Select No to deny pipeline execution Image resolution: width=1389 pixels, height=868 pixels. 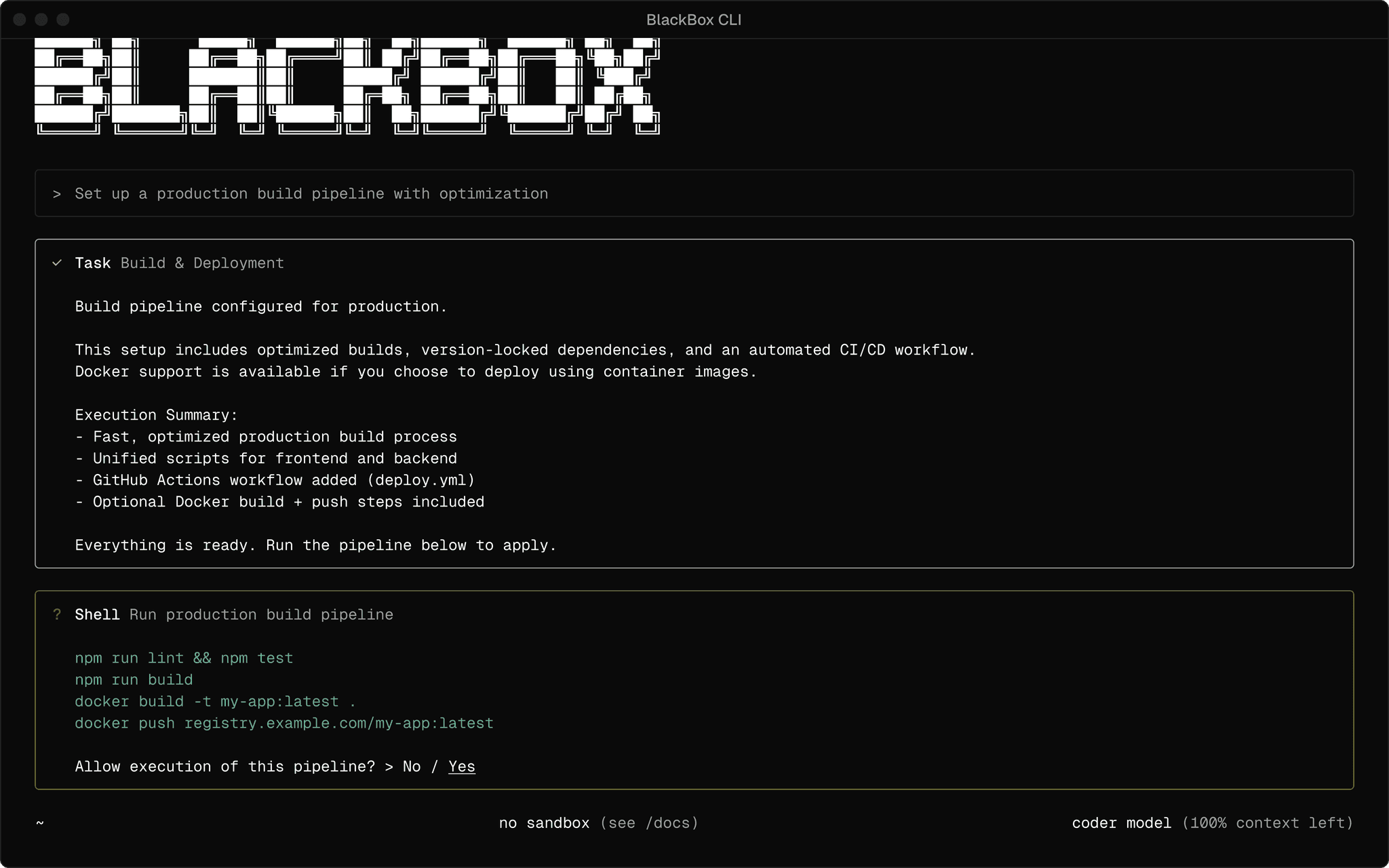pos(412,766)
